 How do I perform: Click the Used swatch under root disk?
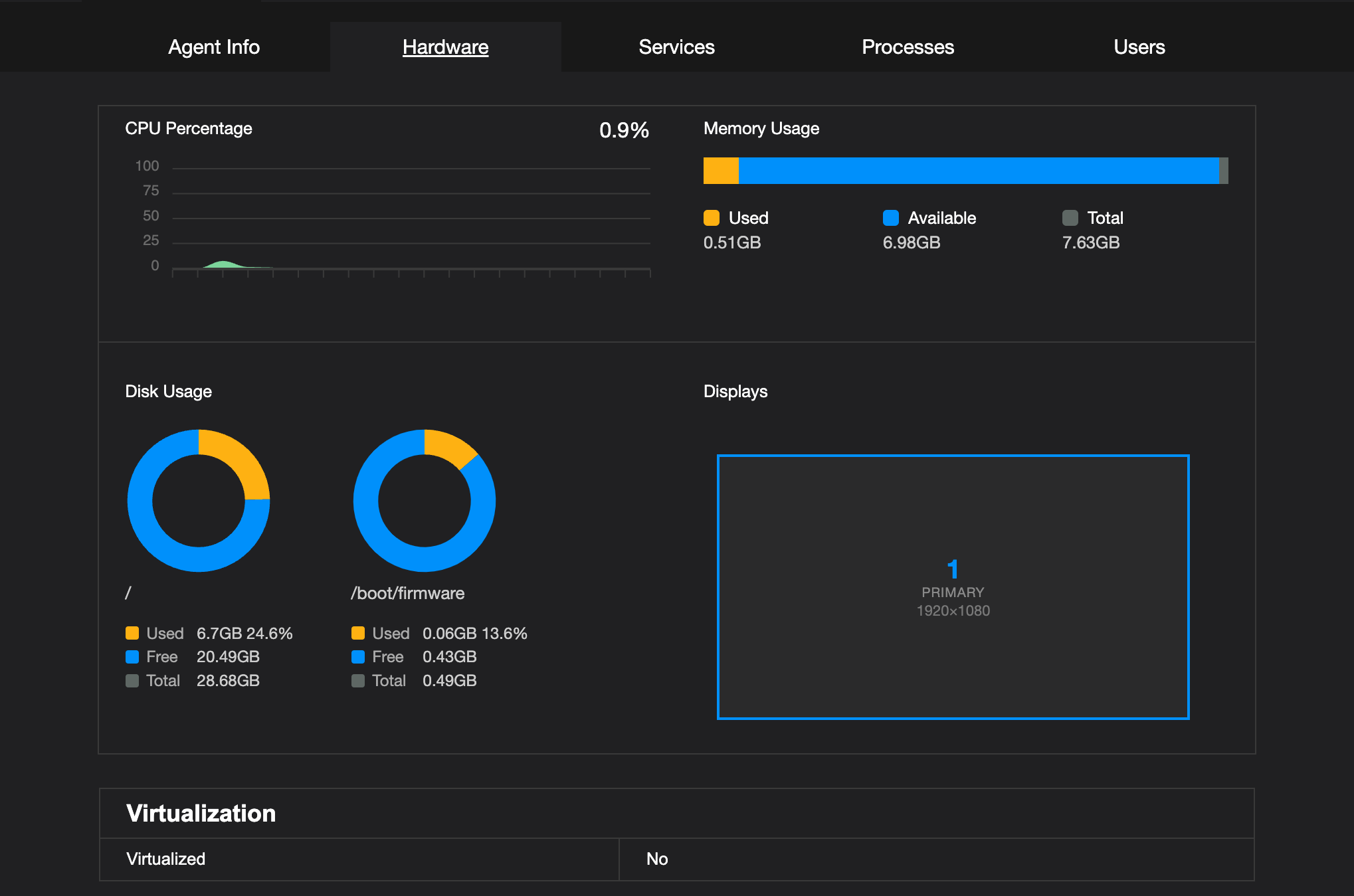(x=132, y=633)
